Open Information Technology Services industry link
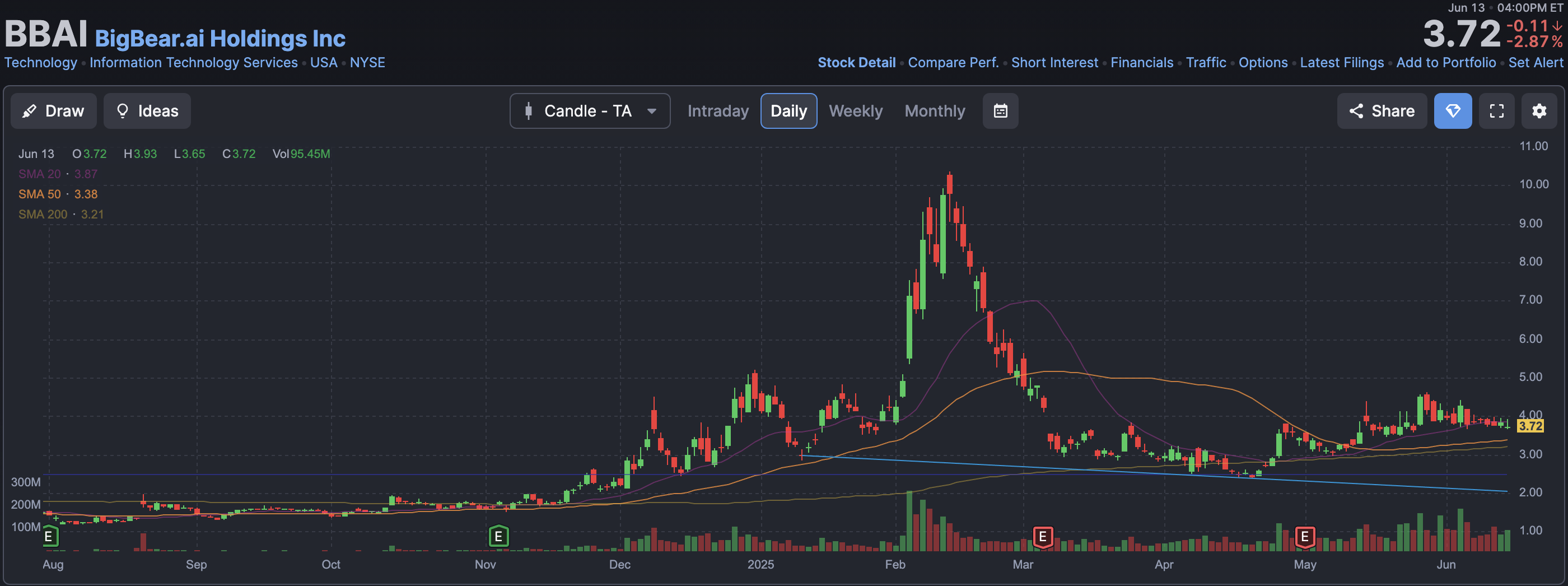The height and width of the screenshot is (586, 1568). (194, 63)
